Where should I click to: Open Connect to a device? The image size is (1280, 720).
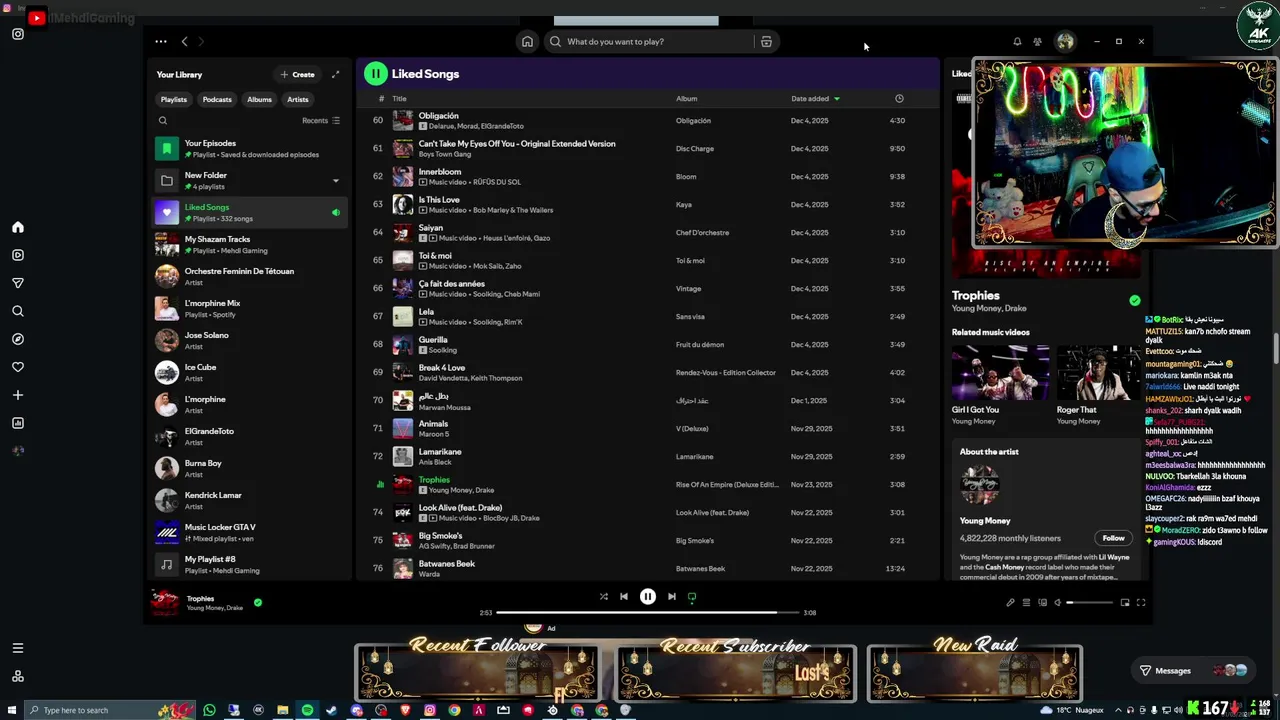click(x=1042, y=603)
